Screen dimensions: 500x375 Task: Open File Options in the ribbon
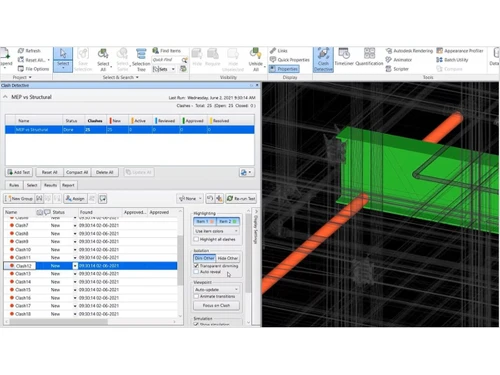(33, 69)
